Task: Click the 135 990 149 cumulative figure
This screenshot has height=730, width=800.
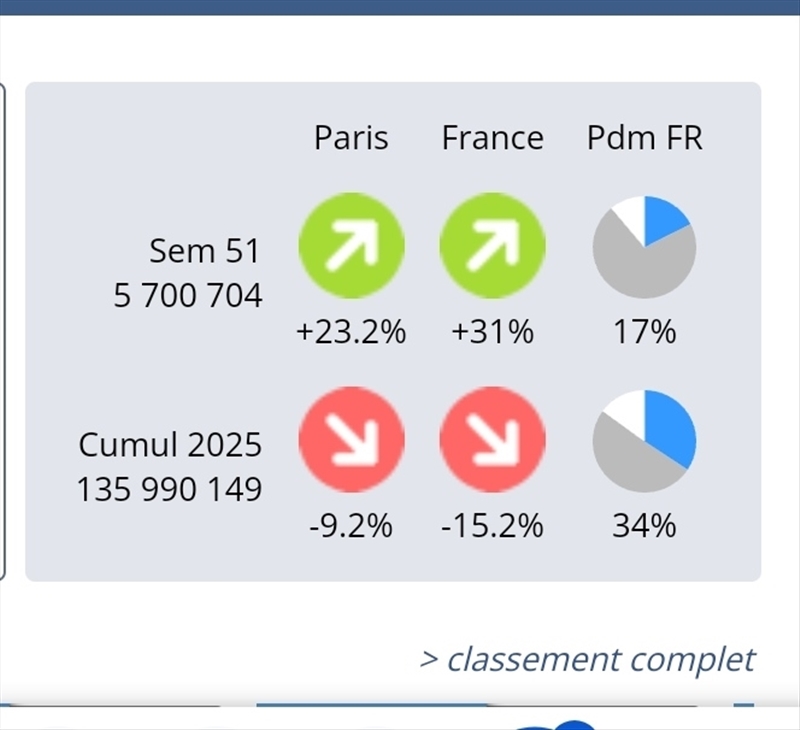Action: (170, 490)
